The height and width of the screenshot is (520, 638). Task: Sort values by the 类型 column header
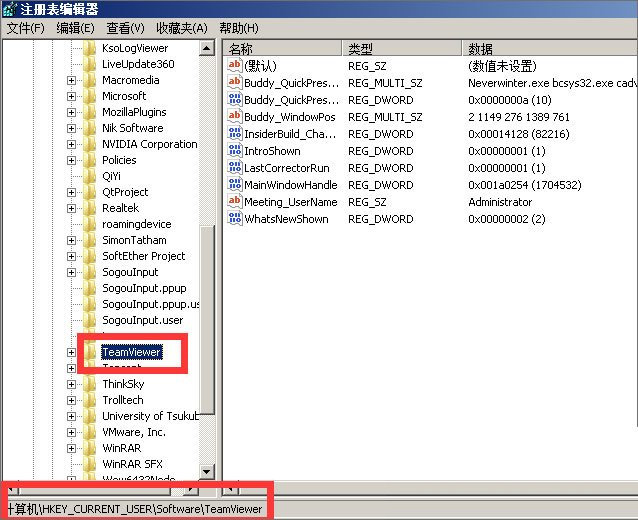[x=402, y=48]
